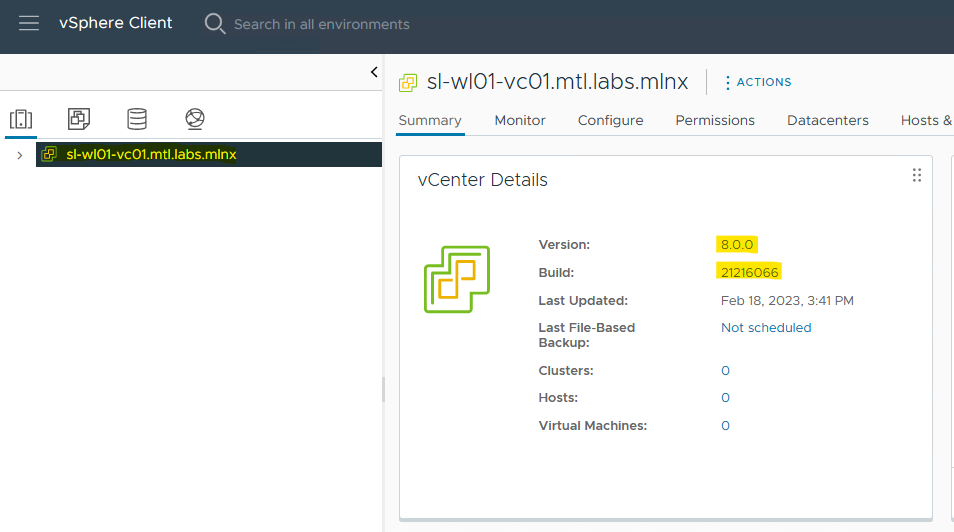
Task: Select the build number 21216066
Action: [749, 272]
